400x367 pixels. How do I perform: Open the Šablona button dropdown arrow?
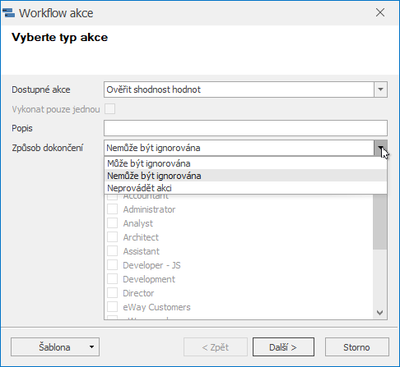point(91,347)
